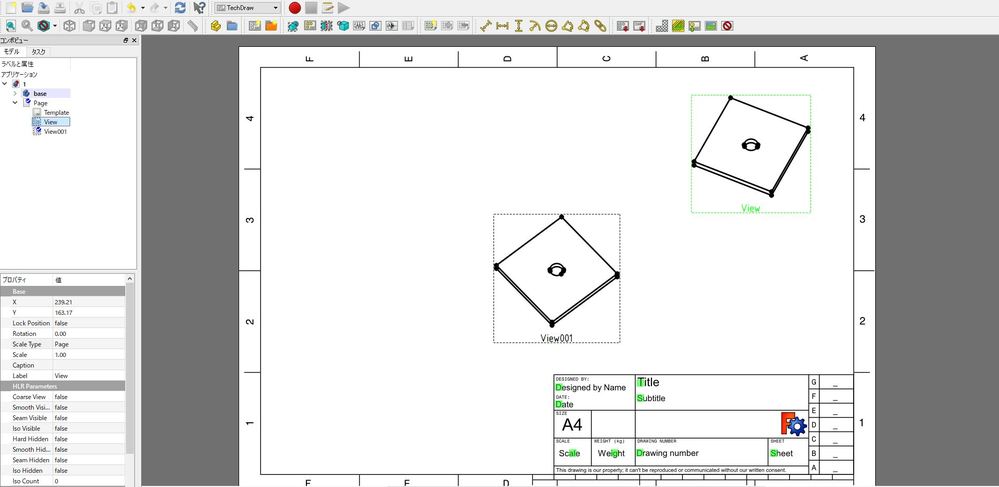
Task: Select View001 in the model tree
Action: pyautogui.click(x=55, y=131)
